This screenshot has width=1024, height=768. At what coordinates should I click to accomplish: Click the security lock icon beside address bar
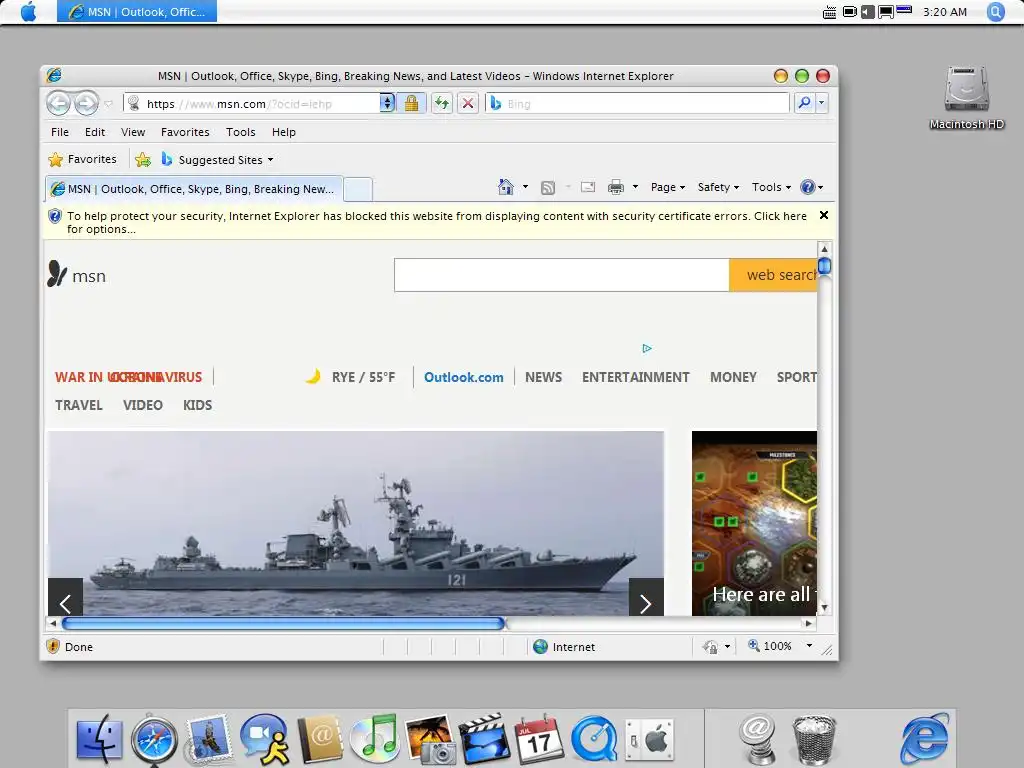[411, 103]
